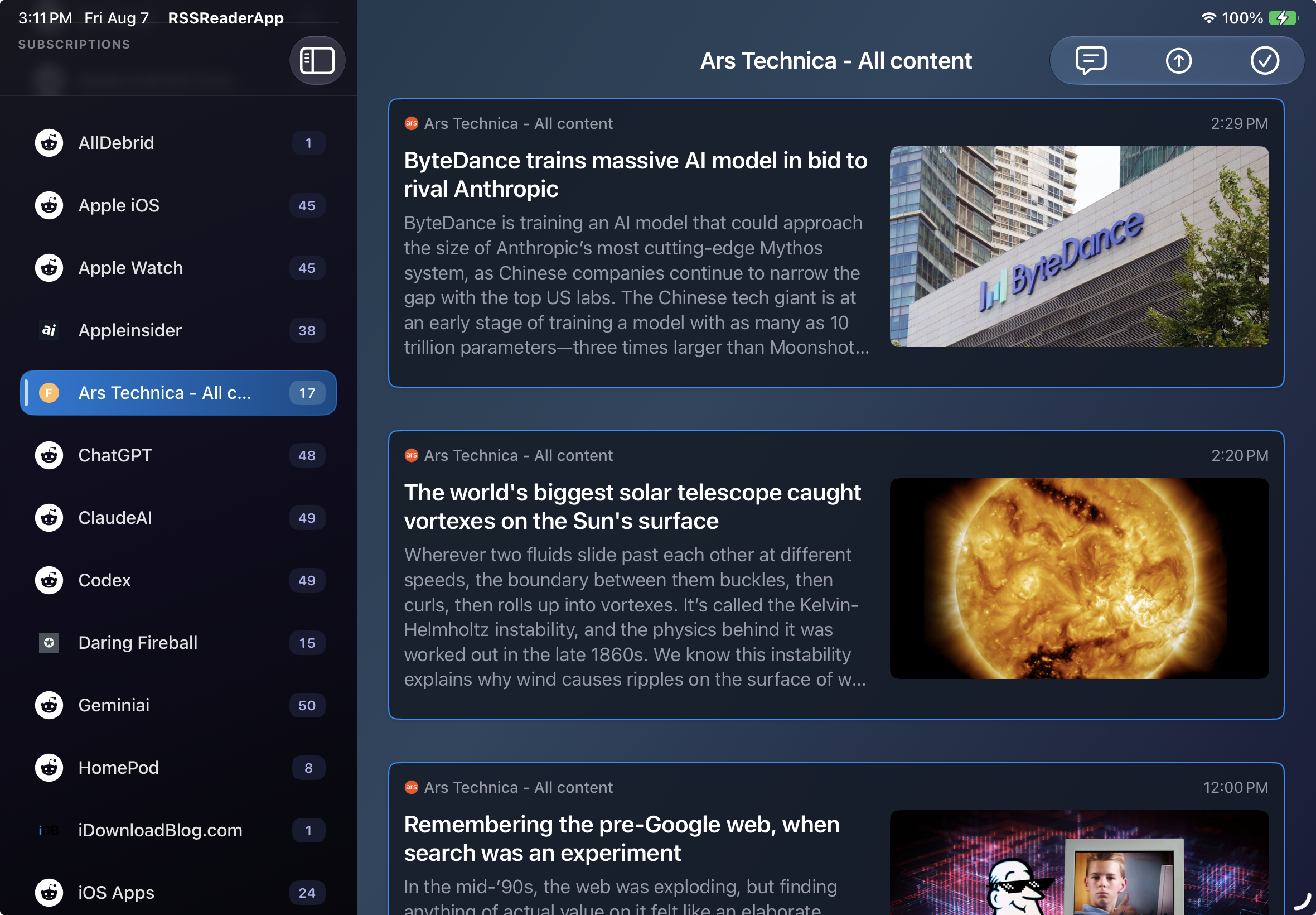Open the Geminiai feed
Viewport: 1316px width, 915px height.
[x=178, y=705]
